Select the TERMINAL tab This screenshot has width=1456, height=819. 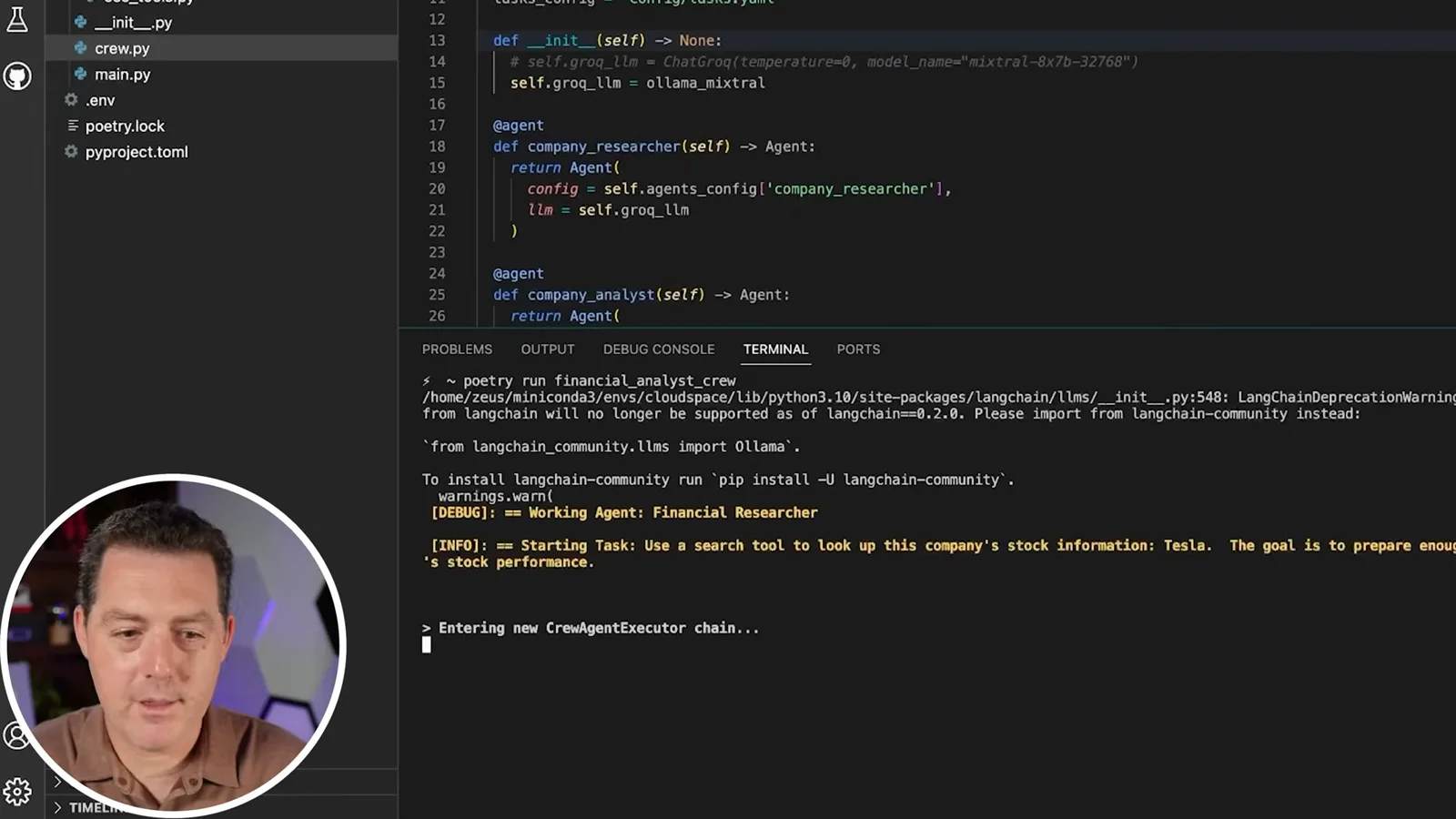point(775,349)
